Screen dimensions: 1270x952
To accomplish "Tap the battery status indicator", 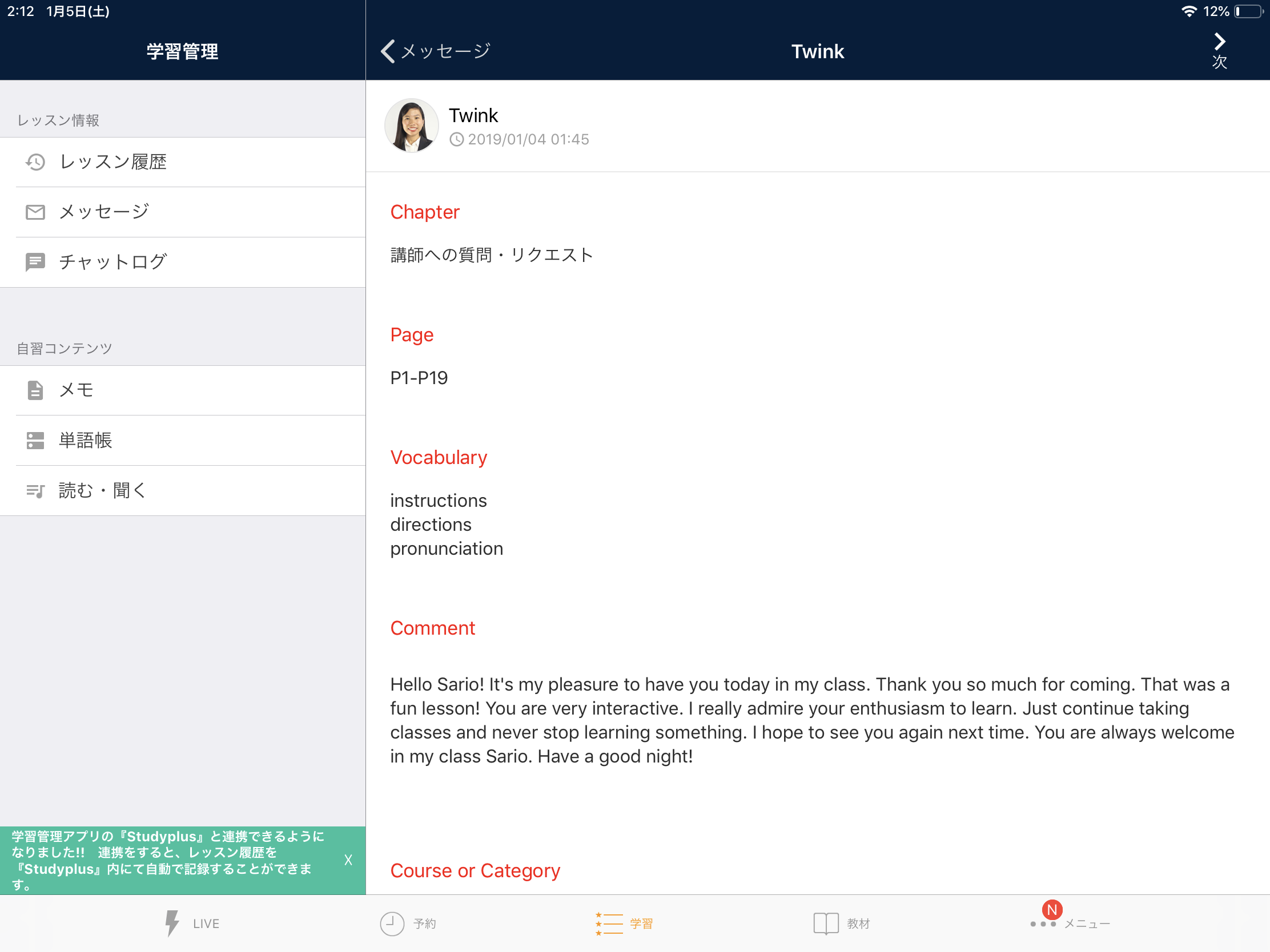I will (x=1248, y=11).
